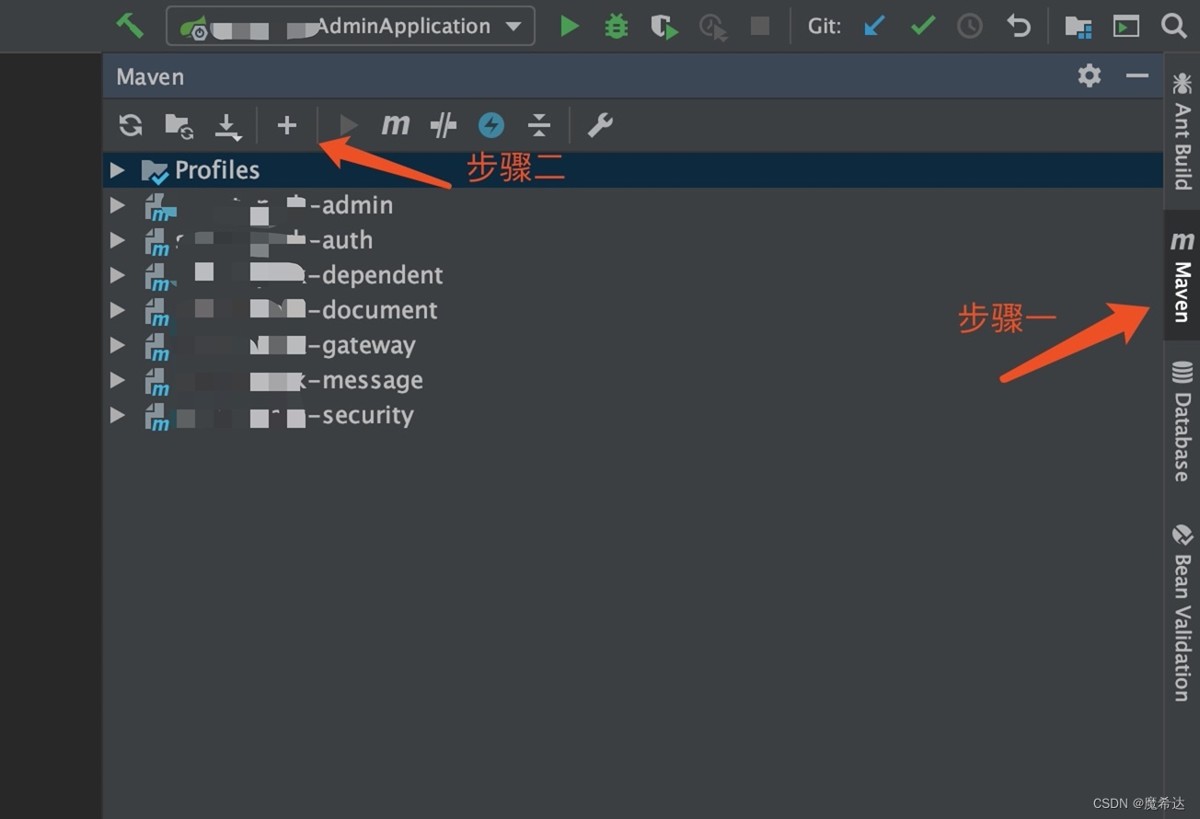Switch to the Ant Build side tab
Viewport: 1200px width, 819px height.
click(1182, 130)
